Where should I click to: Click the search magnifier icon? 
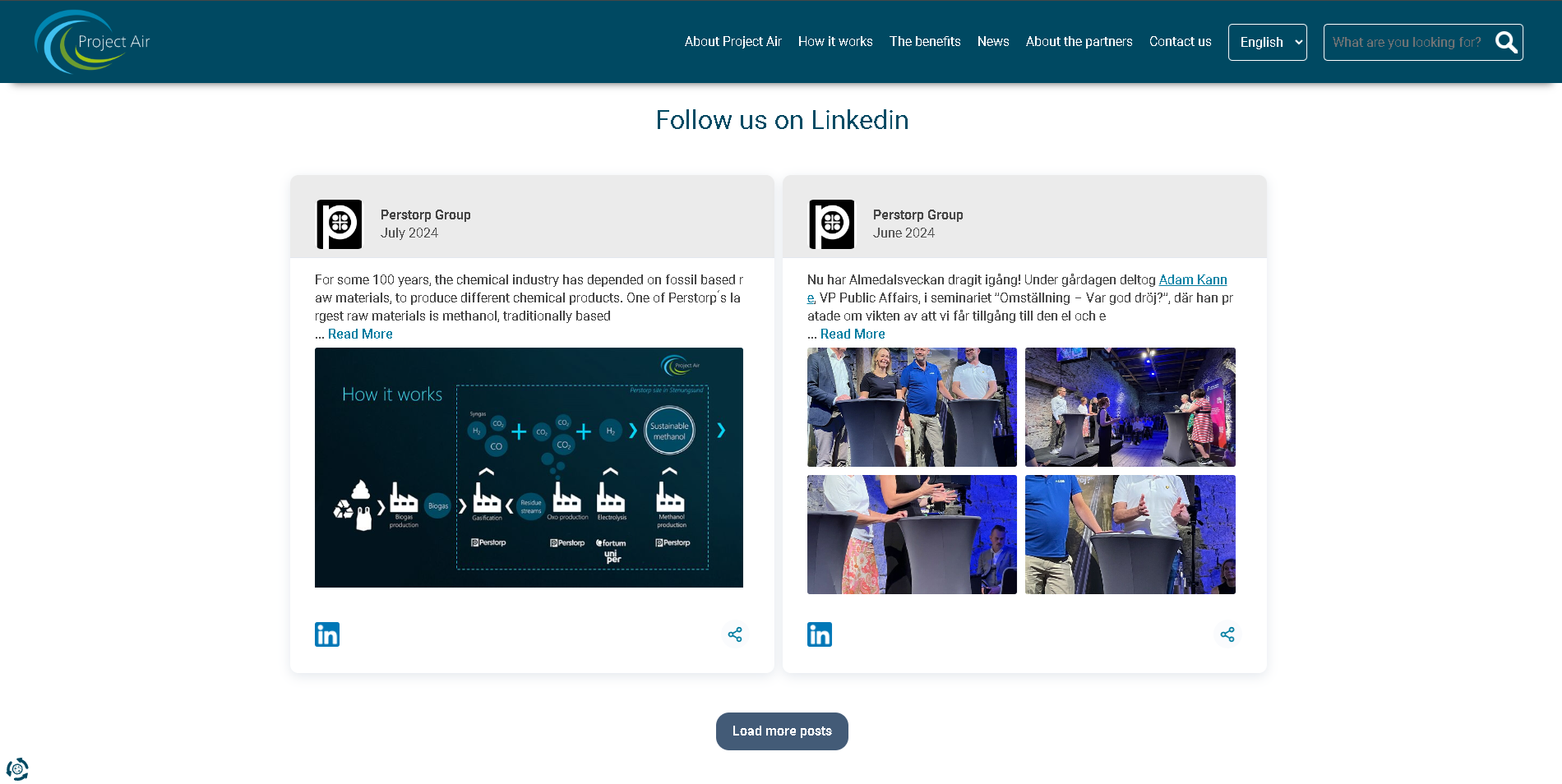[1506, 42]
